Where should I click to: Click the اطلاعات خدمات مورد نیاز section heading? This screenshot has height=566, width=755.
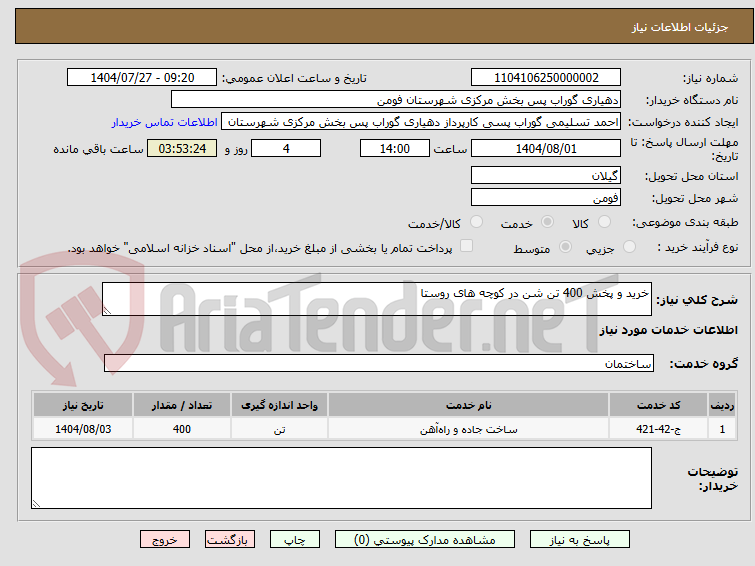point(668,330)
